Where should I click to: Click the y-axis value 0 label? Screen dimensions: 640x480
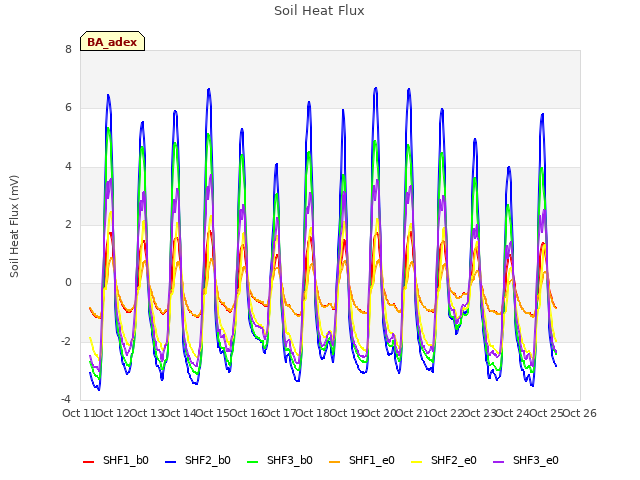coord(68,282)
